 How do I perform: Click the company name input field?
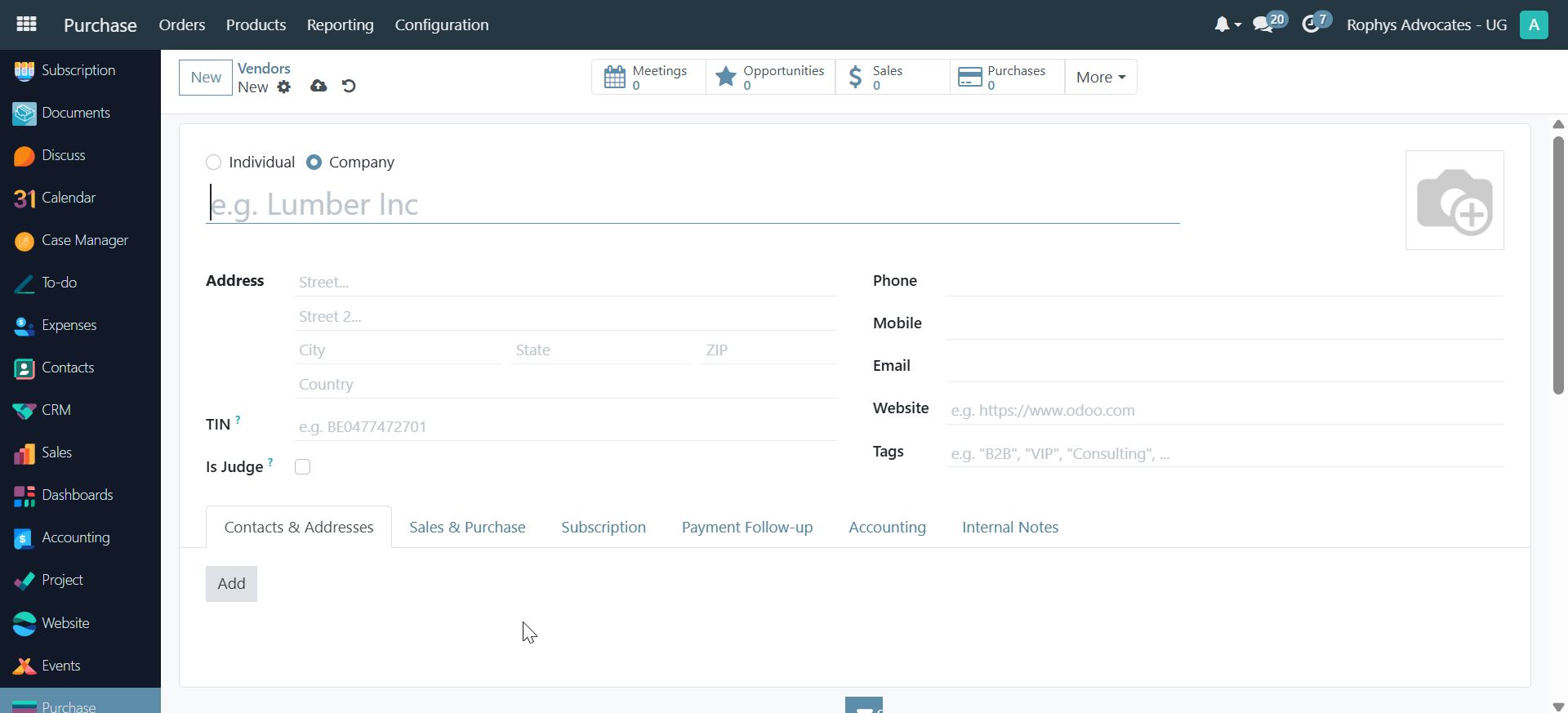point(693,204)
